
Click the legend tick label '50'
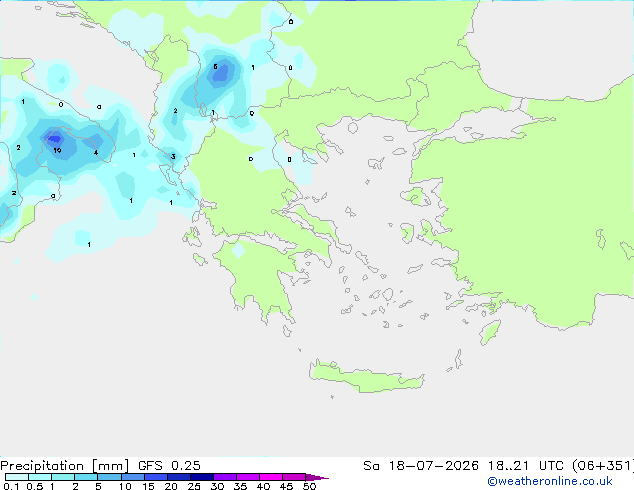(309, 486)
